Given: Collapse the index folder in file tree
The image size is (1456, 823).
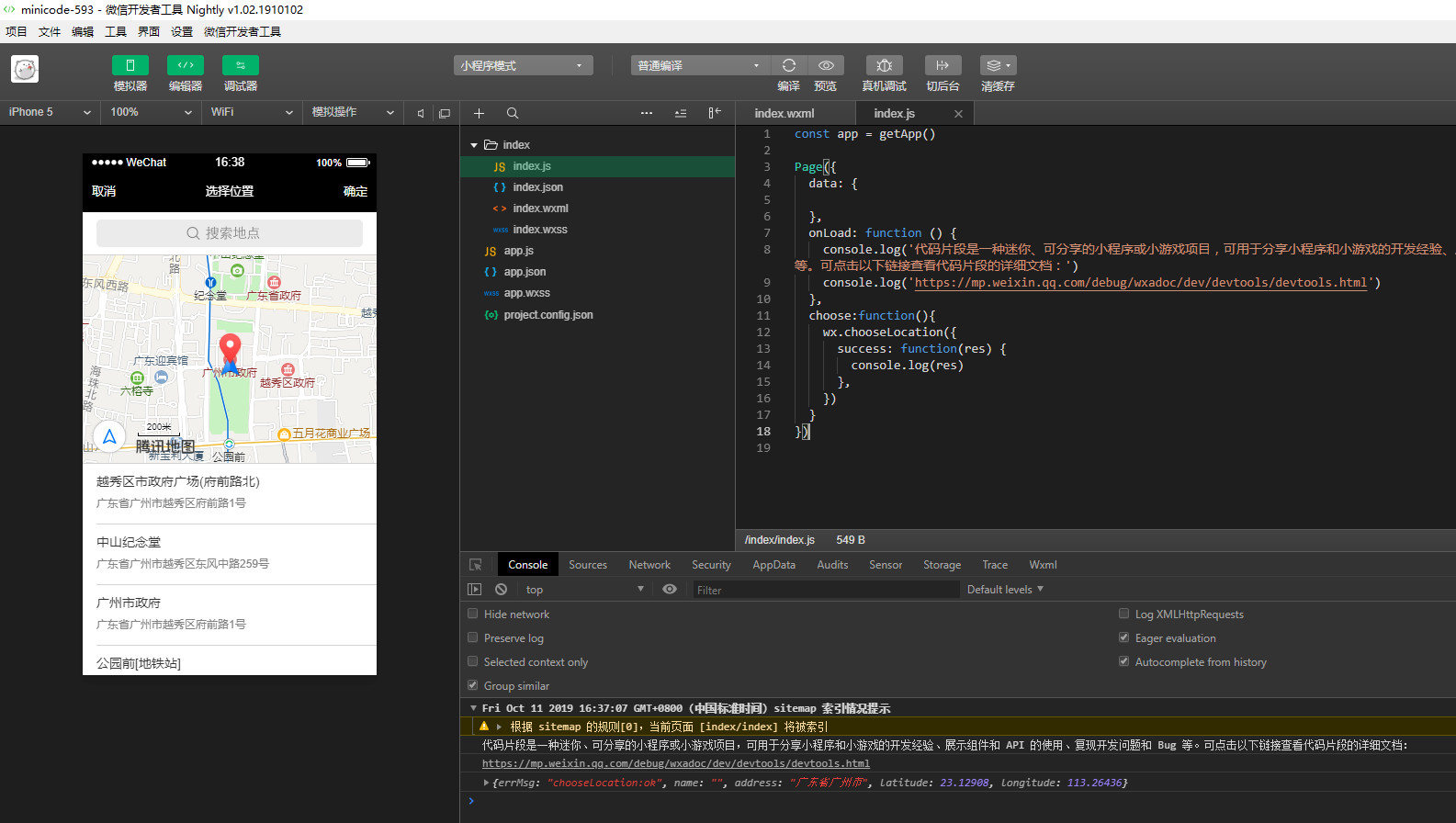Looking at the screenshot, I should [x=474, y=145].
